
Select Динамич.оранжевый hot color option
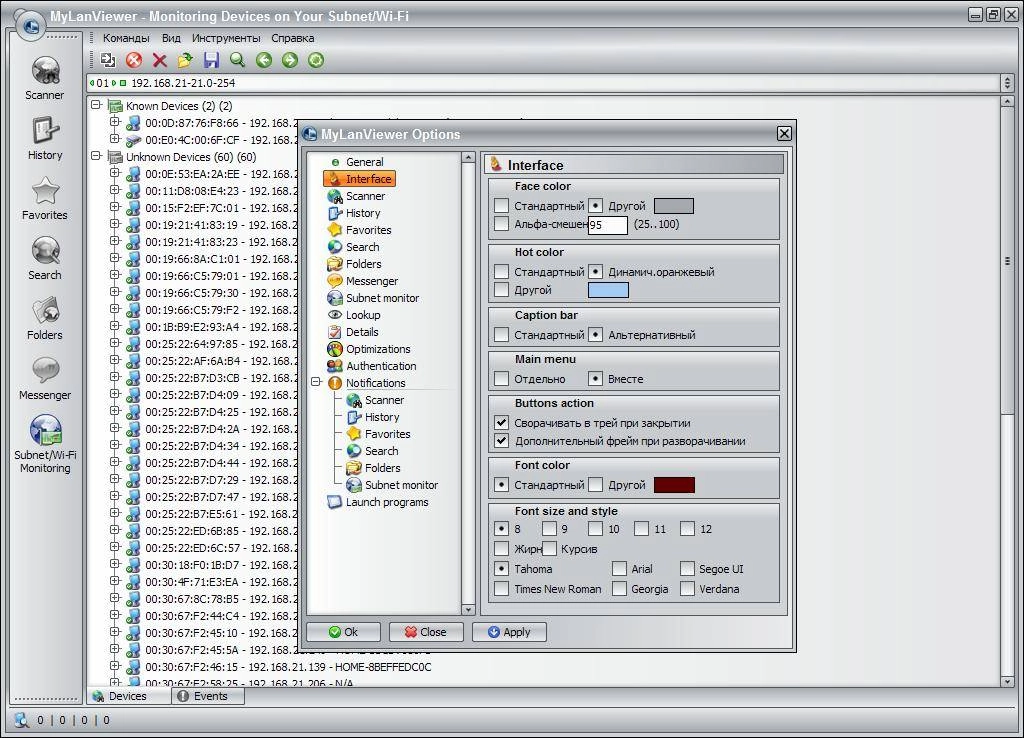pos(596,272)
